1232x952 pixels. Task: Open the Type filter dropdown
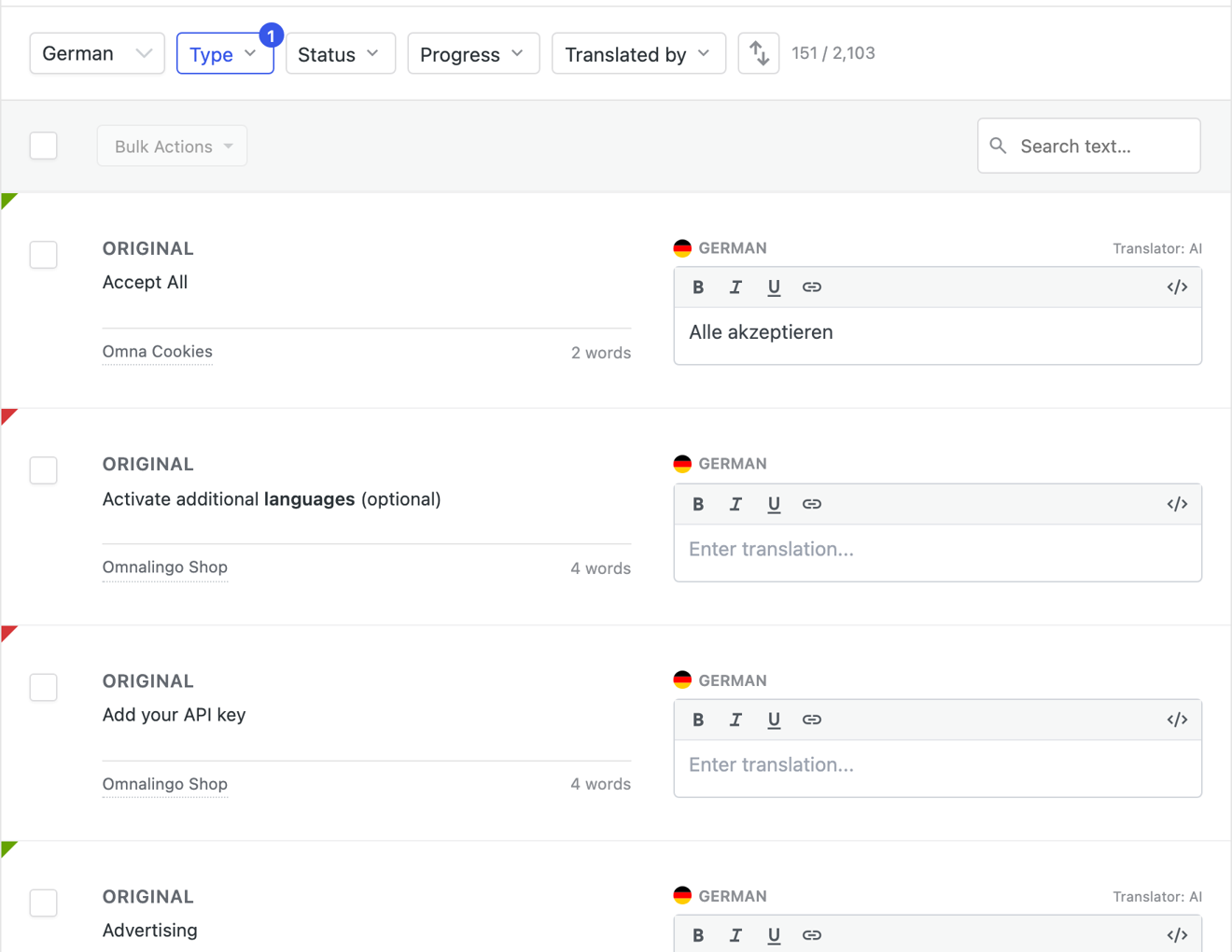[225, 53]
